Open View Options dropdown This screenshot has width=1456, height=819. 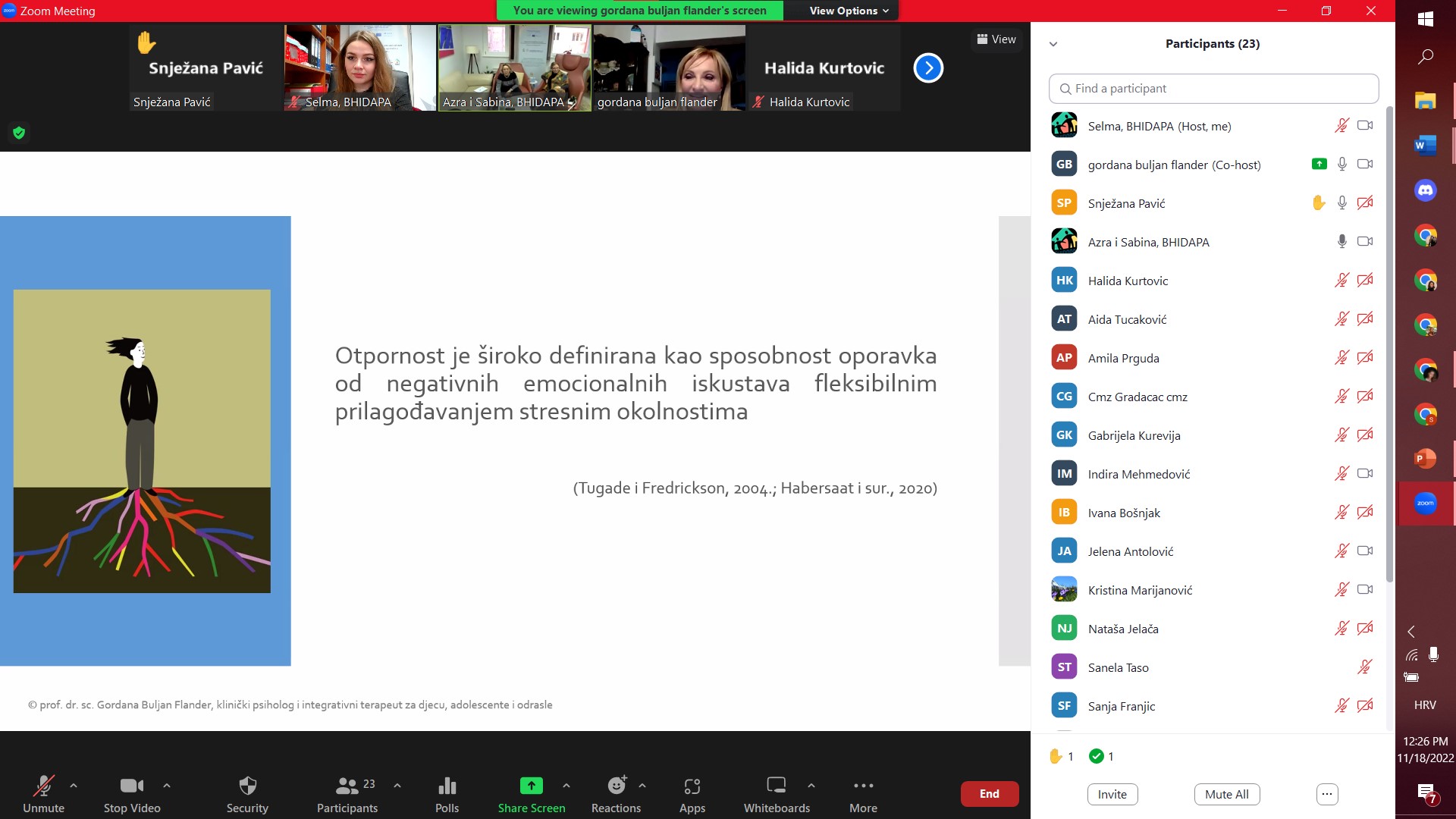point(848,11)
